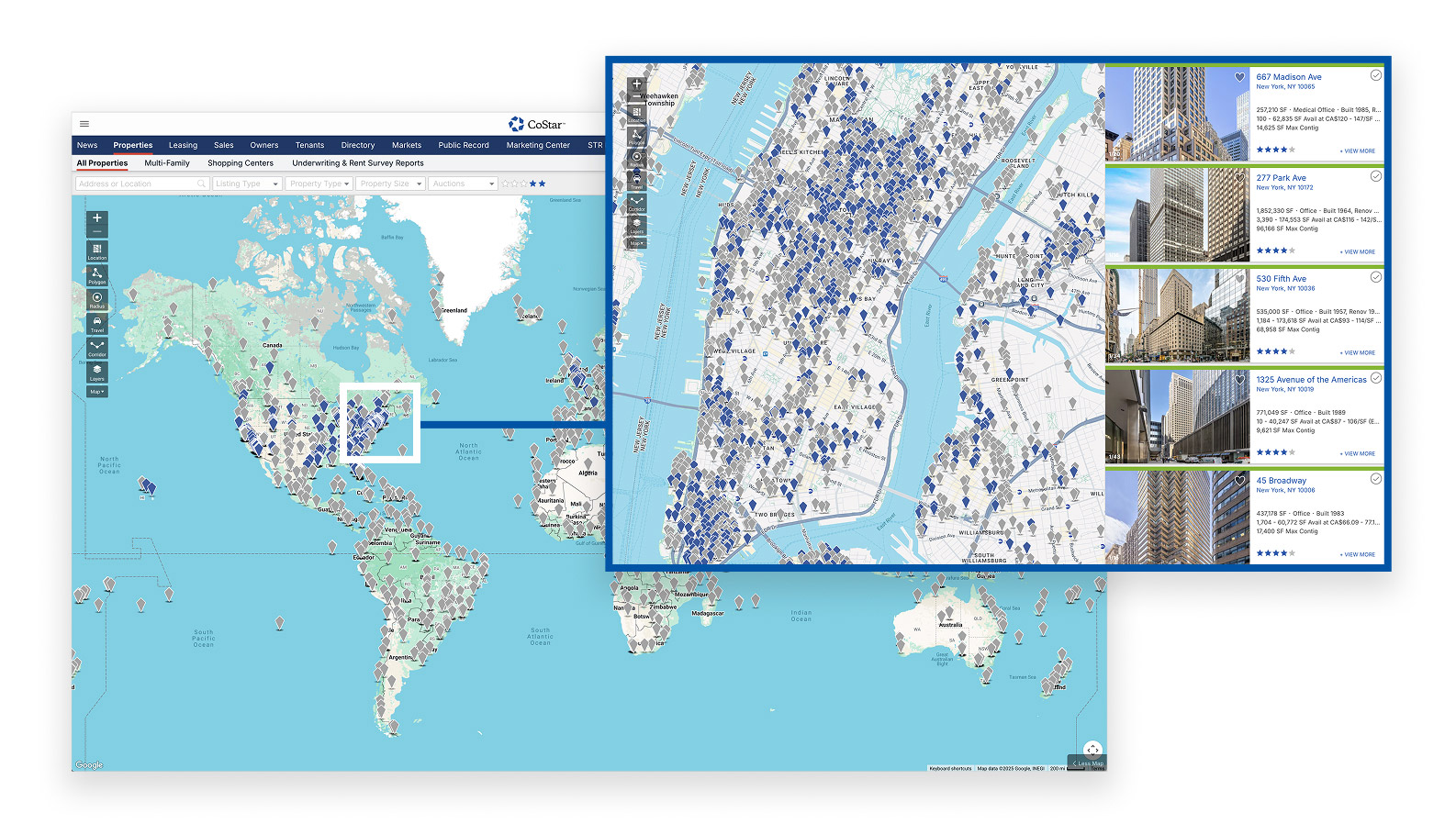Favorite 667 Madison Ave with heart
1456x835 pixels.
tap(1239, 77)
